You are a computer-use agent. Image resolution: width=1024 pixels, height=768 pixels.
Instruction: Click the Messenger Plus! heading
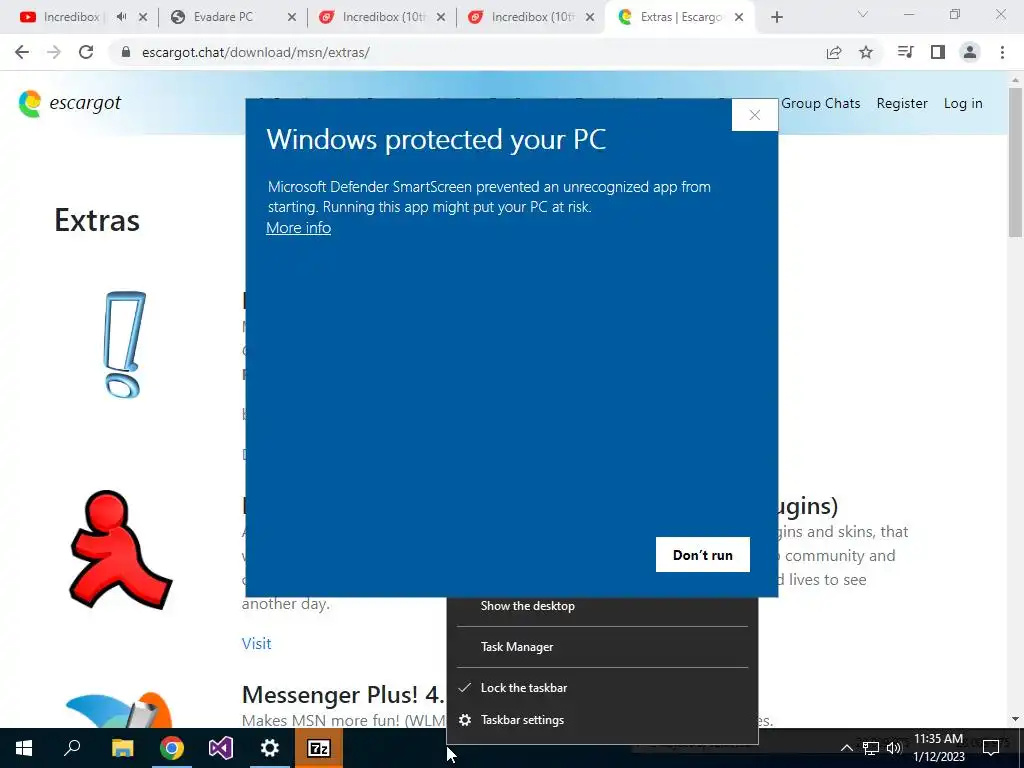tap(343, 694)
